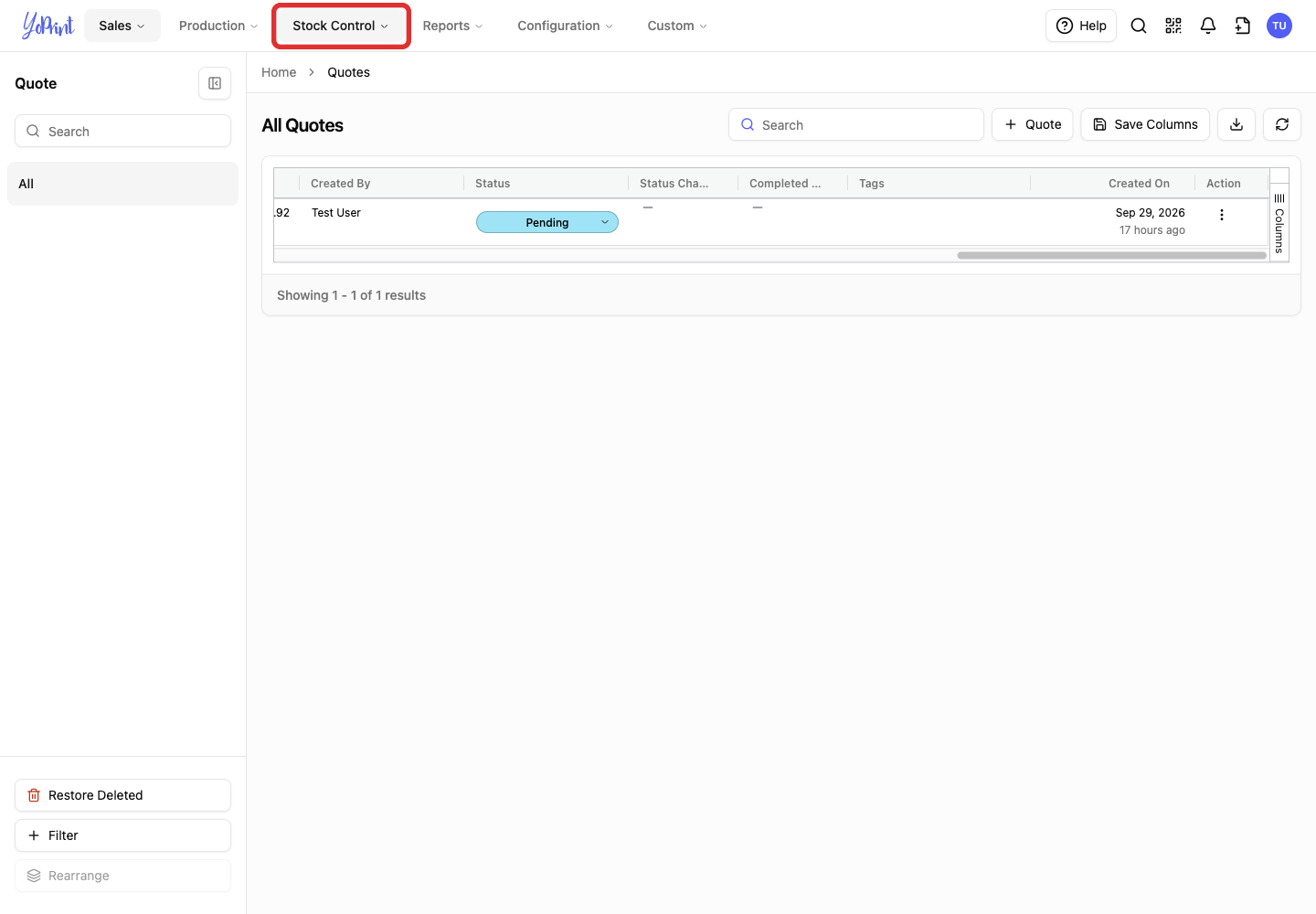Viewport: 1316px width, 914px height.
Task: Collapse the Quote sidebar panel
Action: click(x=215, y=83)
